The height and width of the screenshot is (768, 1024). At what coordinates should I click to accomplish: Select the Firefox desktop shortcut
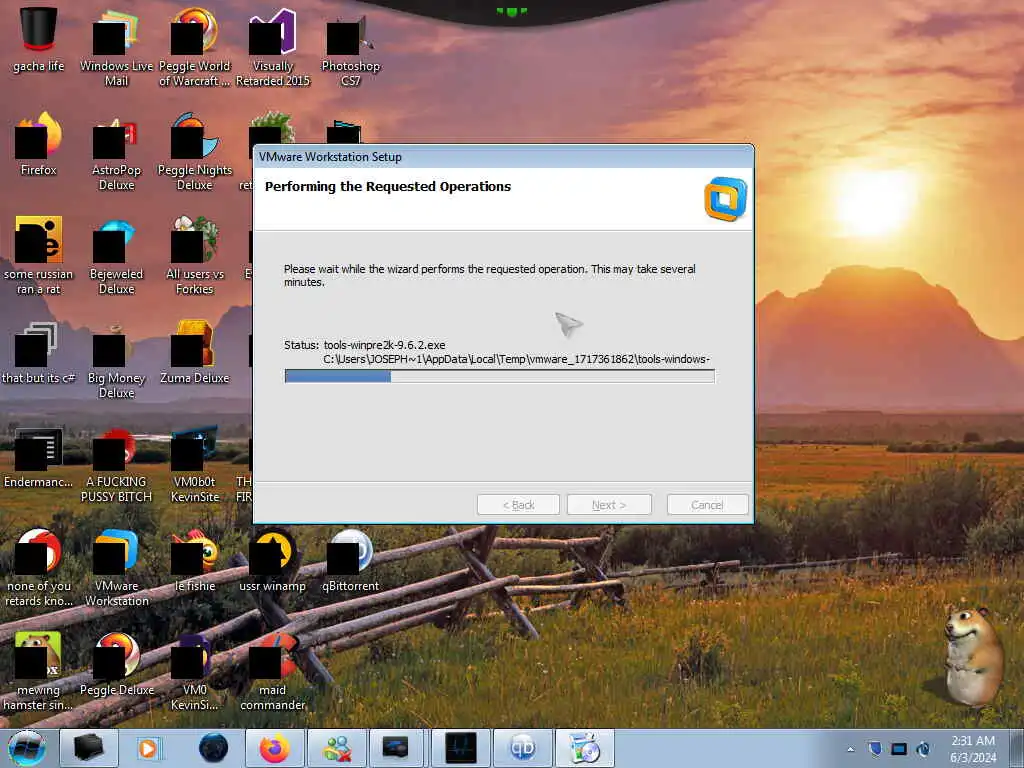point(39,144)
